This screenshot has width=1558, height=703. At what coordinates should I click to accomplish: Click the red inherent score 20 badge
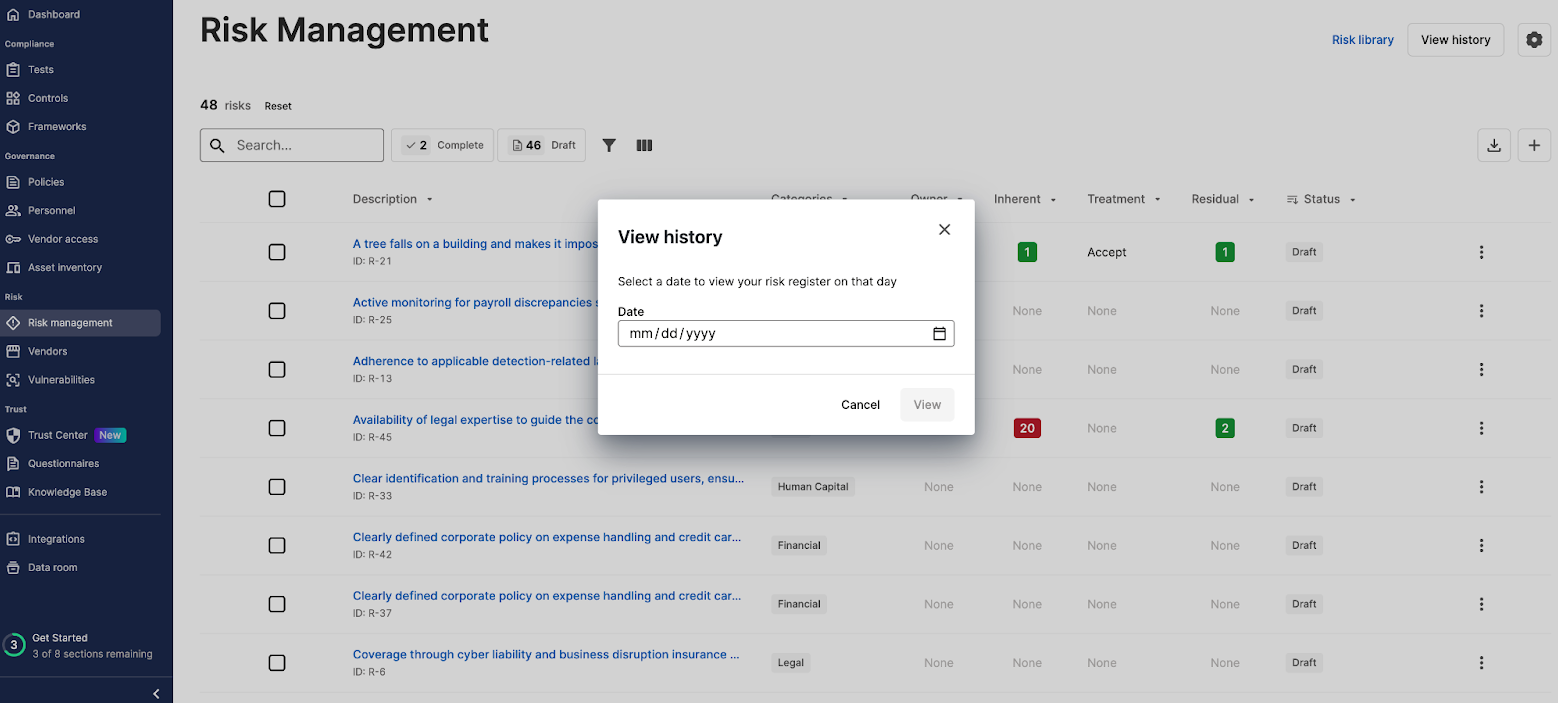click(x=1027, y=428)
